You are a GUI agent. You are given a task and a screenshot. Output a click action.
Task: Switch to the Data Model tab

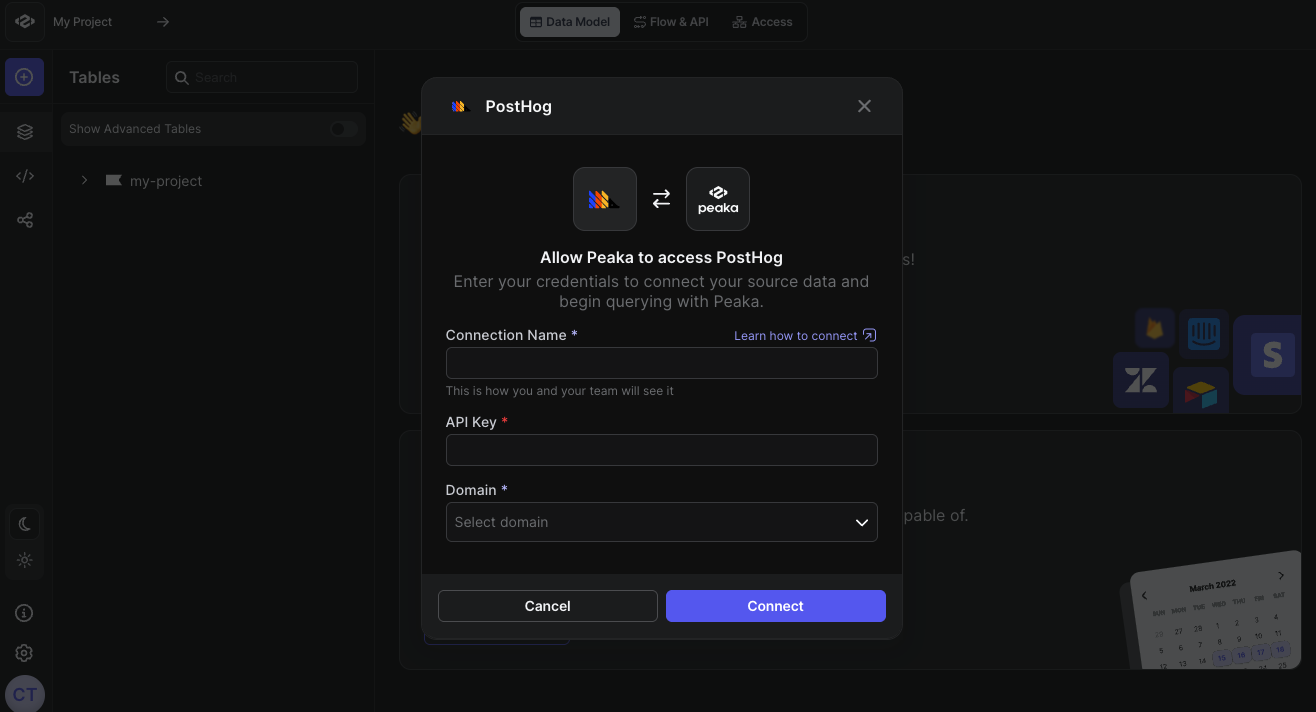570,22
